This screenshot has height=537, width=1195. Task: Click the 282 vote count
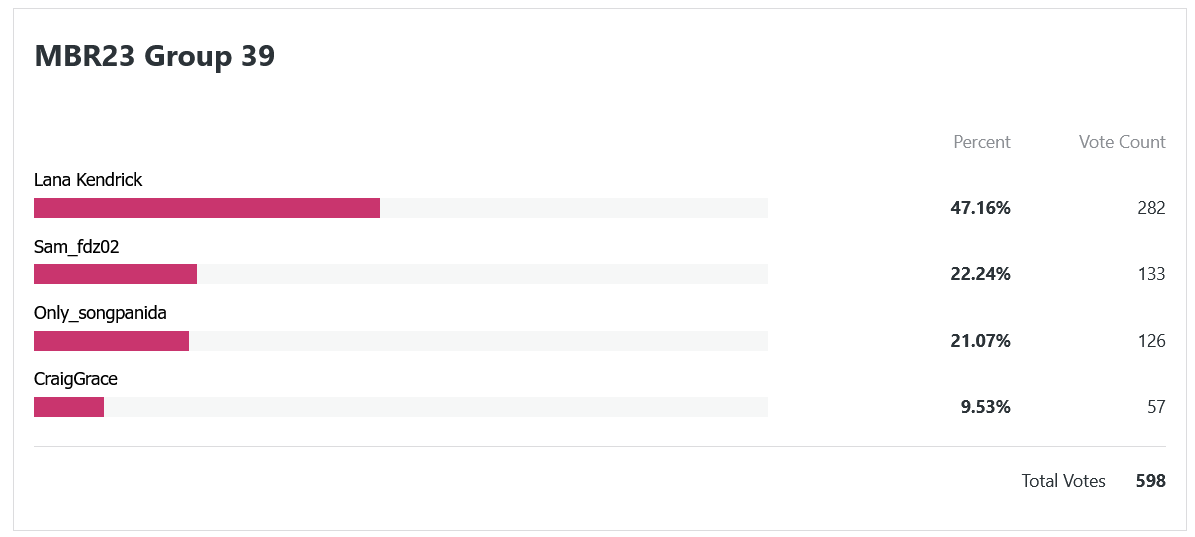tap(1151, 208)
